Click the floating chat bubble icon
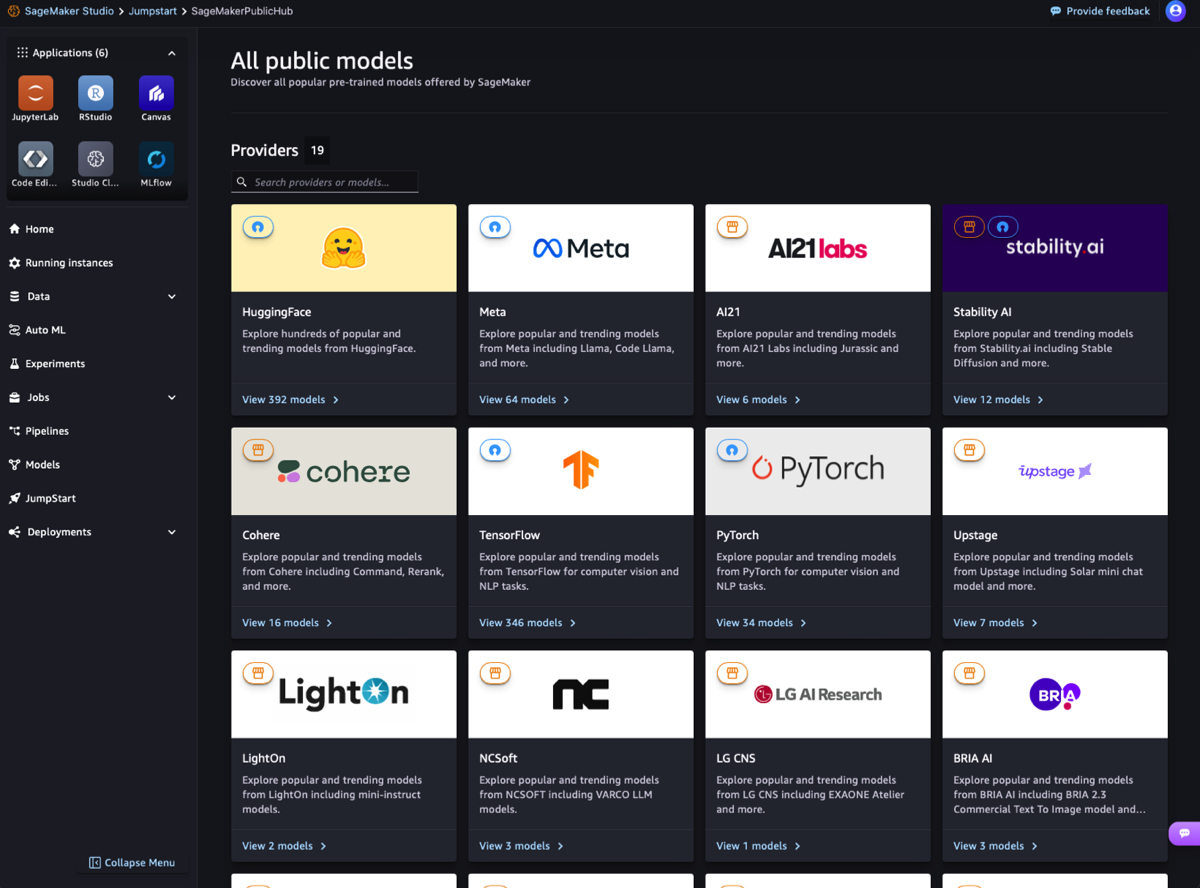1200x888 pixels. click(x=1184, y=833)
